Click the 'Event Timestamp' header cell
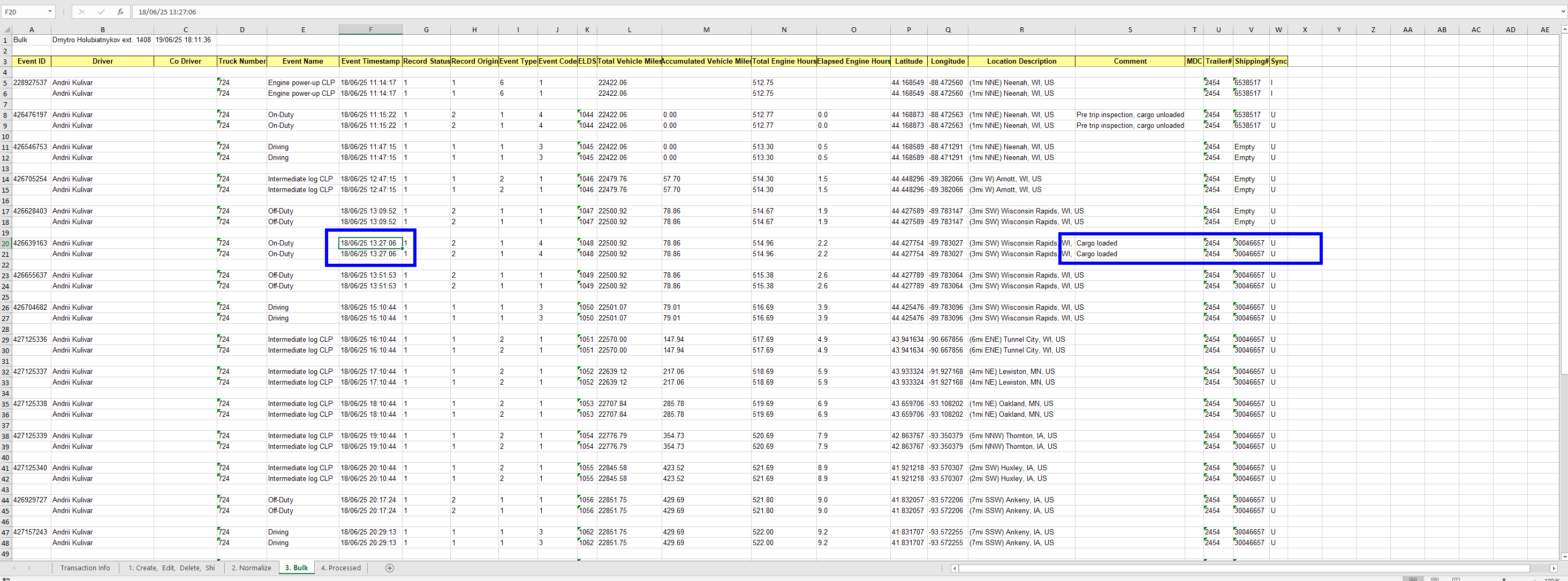Viewport: 1568px width, 581px height. (x=370, y=62)
